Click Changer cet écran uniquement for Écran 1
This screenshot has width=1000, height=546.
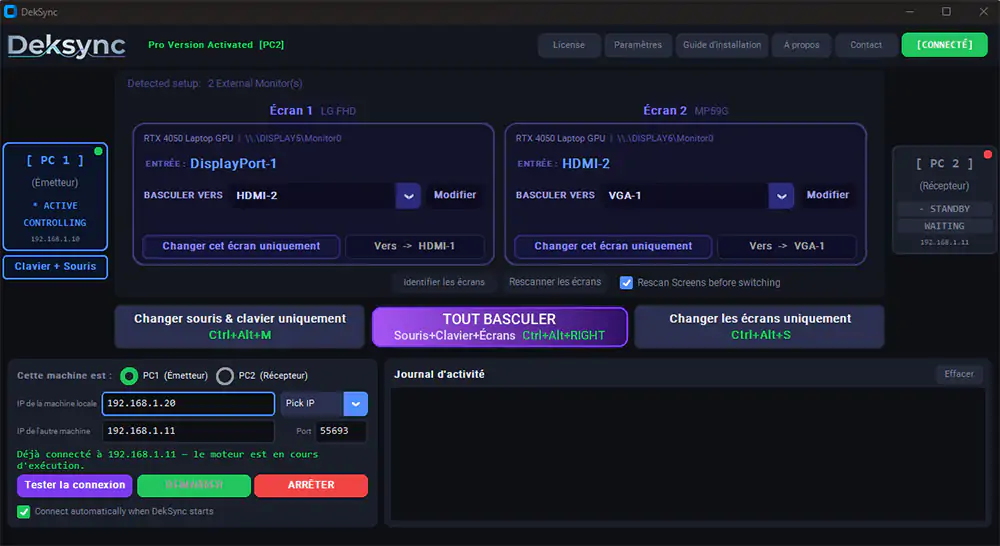click(241, 246)
